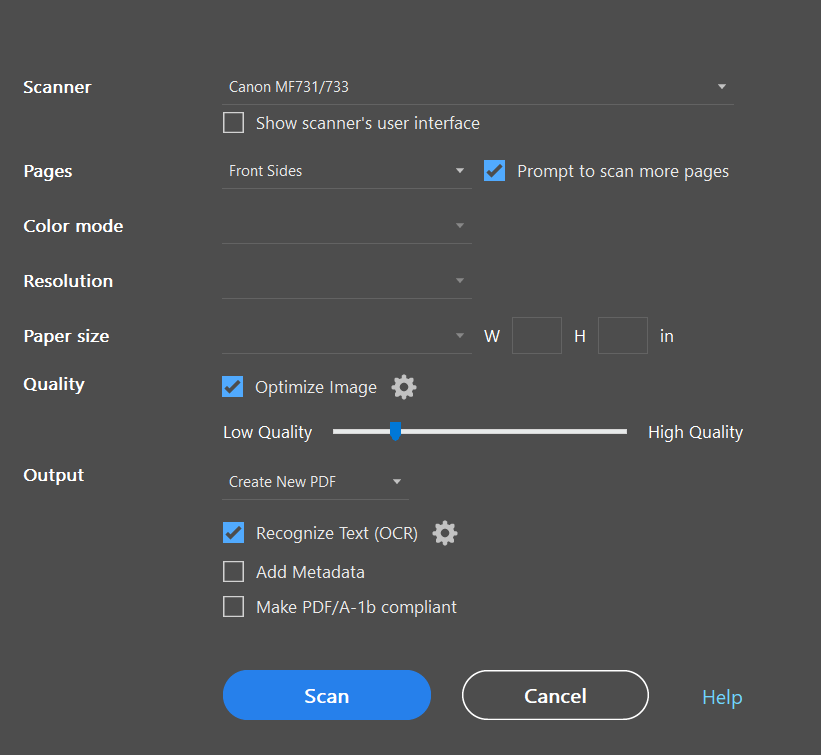Cancel the scan dialog
This screenshot has width=821, height=755.
[x=554, y=694]
